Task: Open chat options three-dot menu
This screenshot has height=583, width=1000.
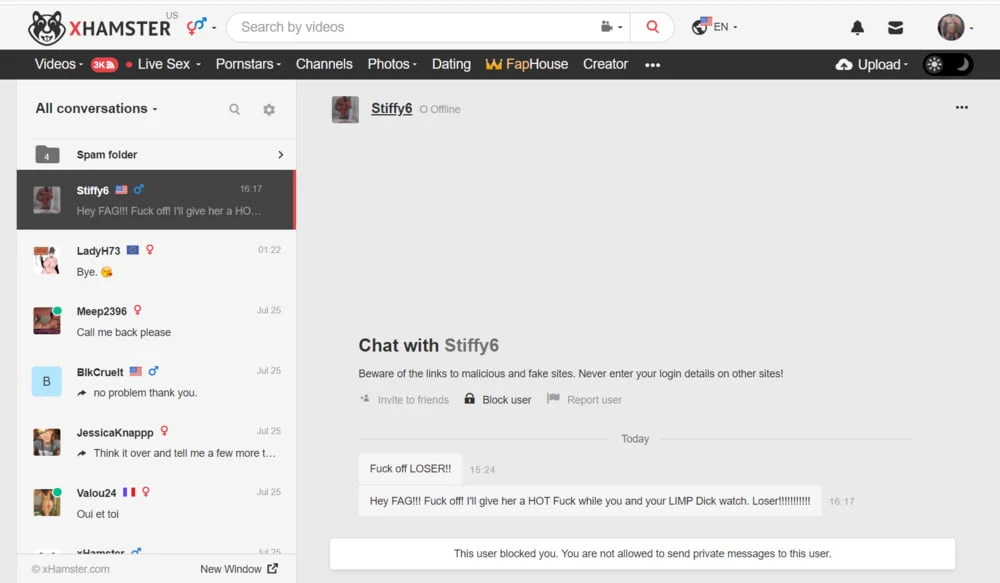Action: point(961,108)
